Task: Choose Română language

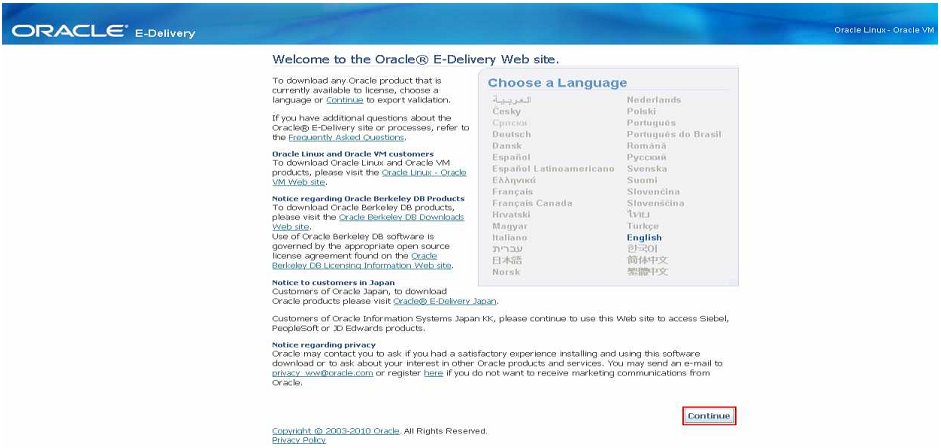Action: click(x=646, y=146)
